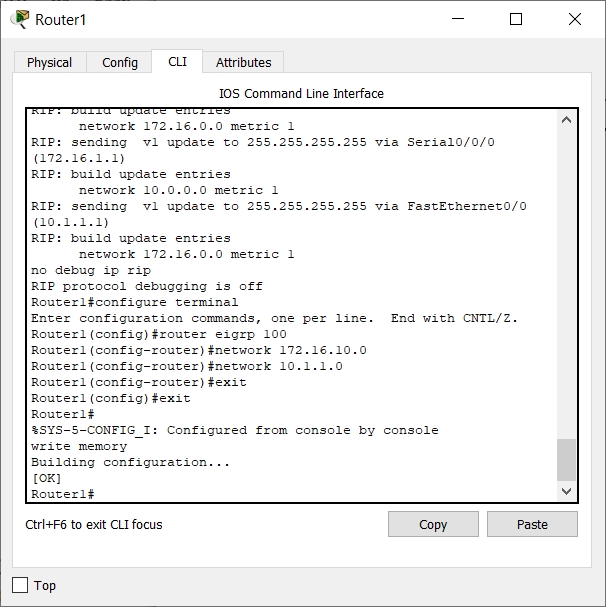Minimize the Router1 window
The height and width of the screenshot is (607, 606).
pos(458,19)
